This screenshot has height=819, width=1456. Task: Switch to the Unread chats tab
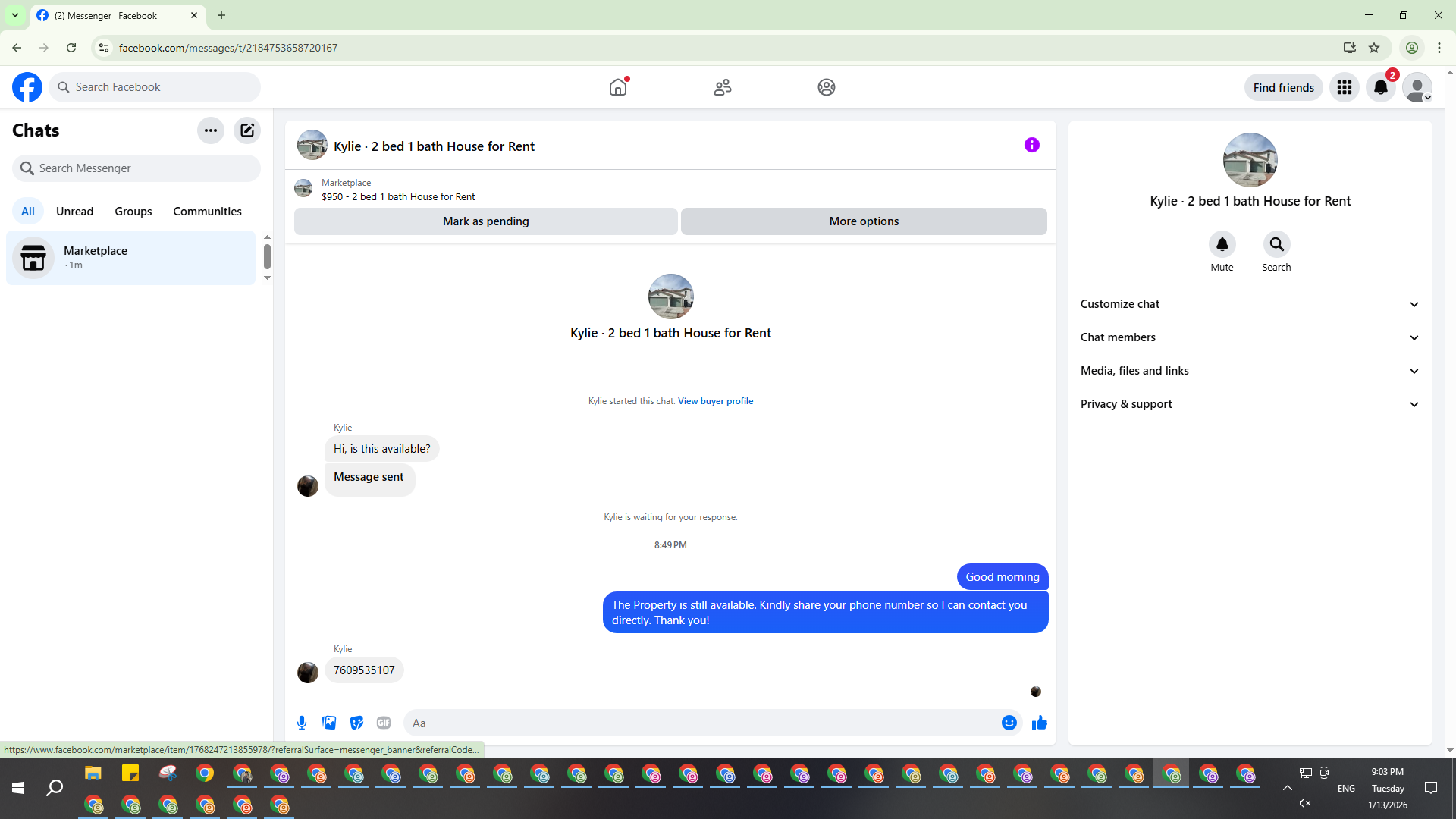[74, 212]
